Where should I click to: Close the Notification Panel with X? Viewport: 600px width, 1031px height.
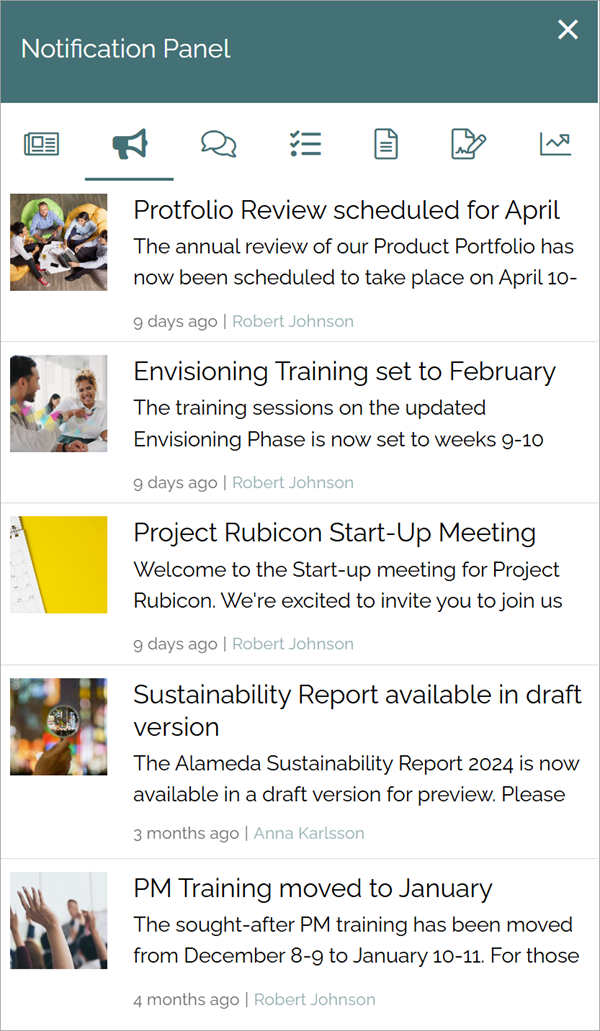568,30
